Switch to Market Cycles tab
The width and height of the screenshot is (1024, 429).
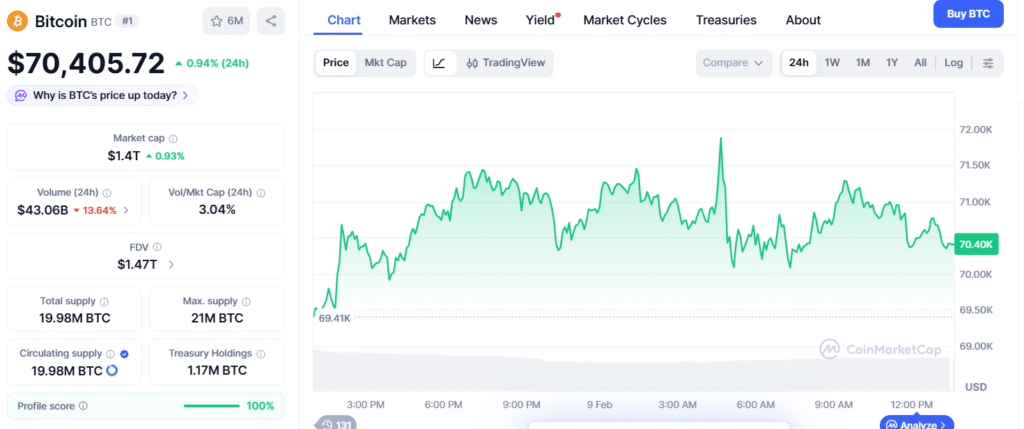(x=625, y=20)
